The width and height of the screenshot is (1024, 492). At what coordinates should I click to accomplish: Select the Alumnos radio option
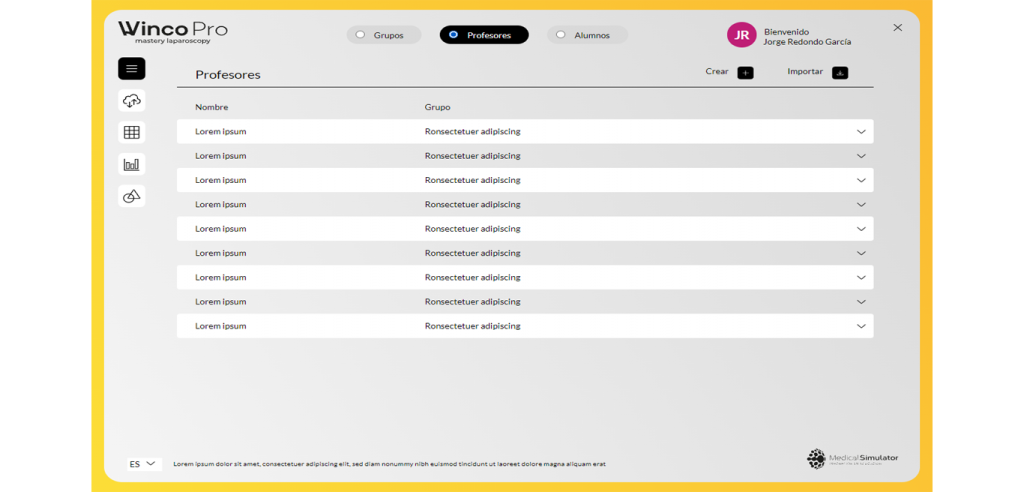[x=587, y=35]
